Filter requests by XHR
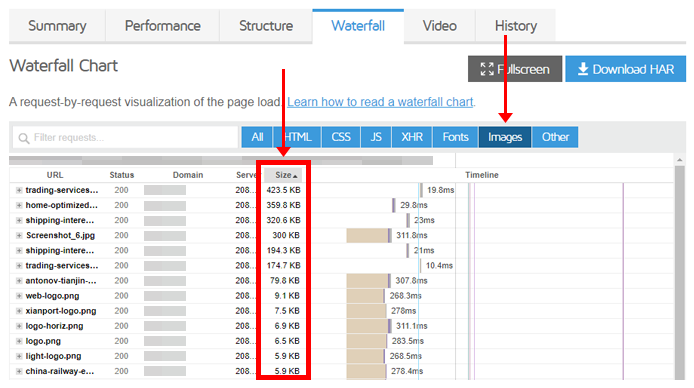 (x=412, y=137)
